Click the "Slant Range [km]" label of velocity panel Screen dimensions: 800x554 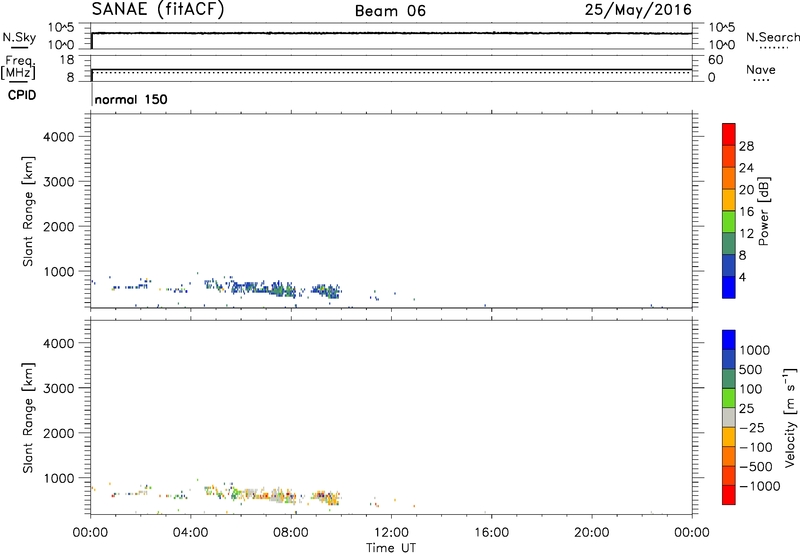pyautogui.click(x=28, y=418)
